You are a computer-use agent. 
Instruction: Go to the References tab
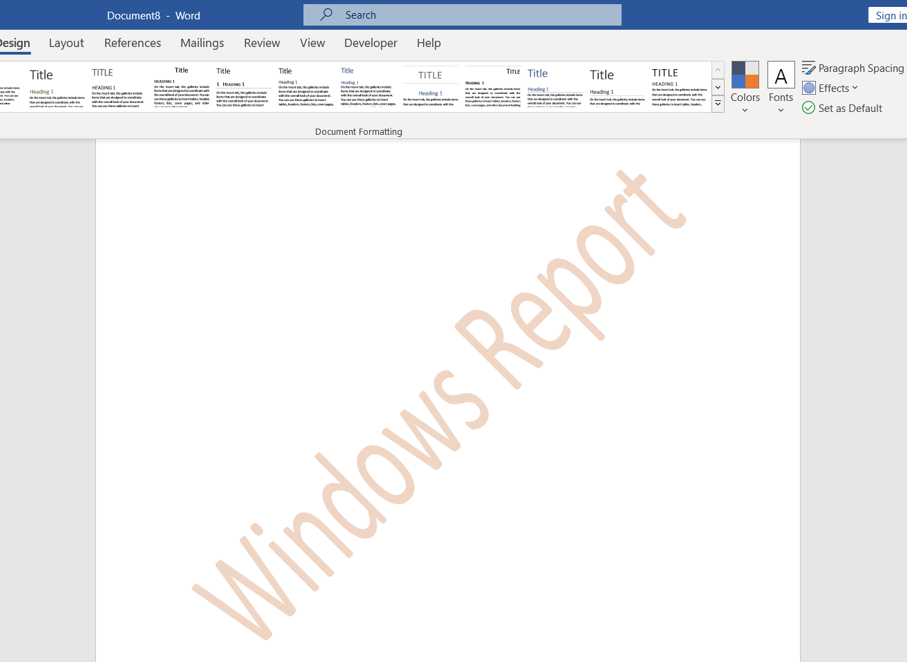[132, 43]
